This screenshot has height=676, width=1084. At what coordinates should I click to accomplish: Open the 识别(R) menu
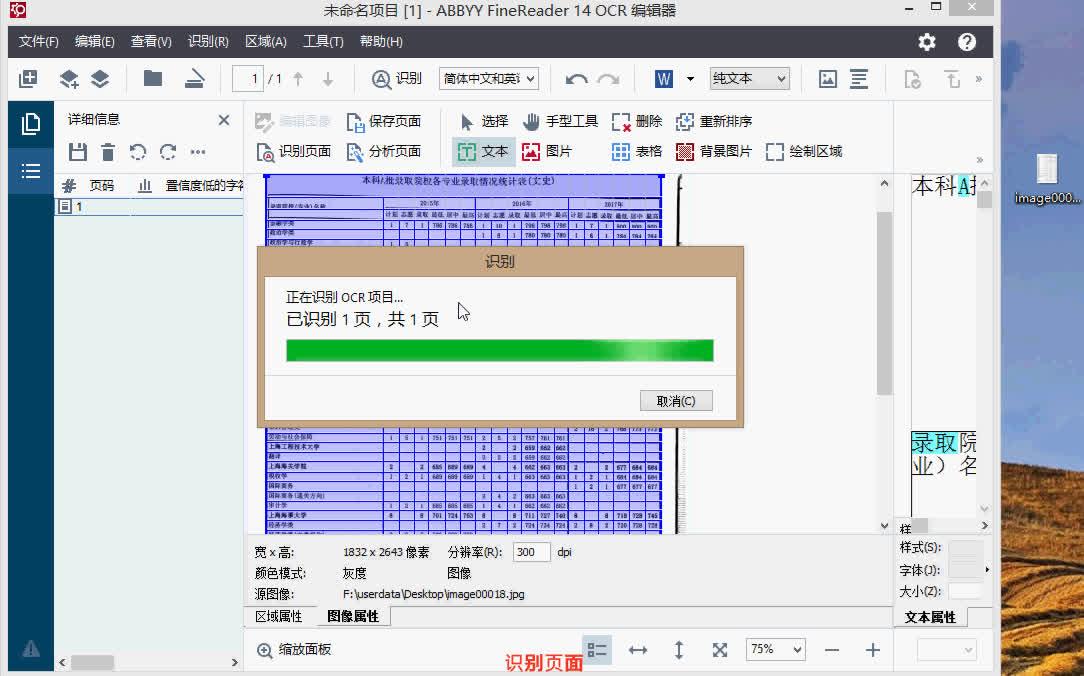tap(208, 41)
